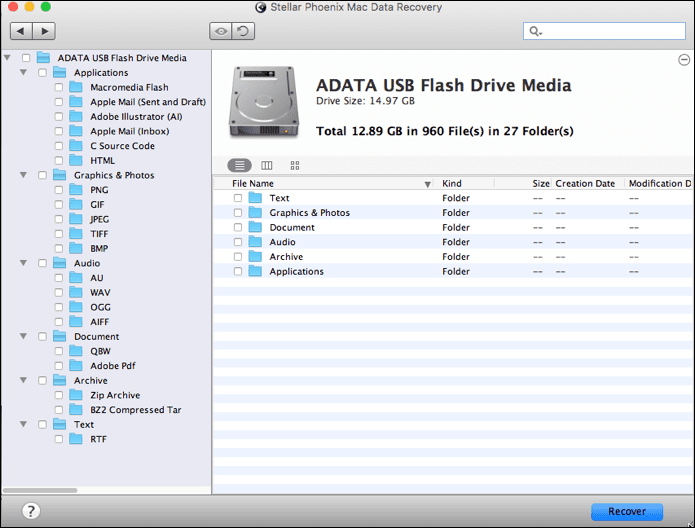Click the QBW folder icon in sidebar
The width and height of the screenshot is (695, 528).
click(x=76, y=351)
